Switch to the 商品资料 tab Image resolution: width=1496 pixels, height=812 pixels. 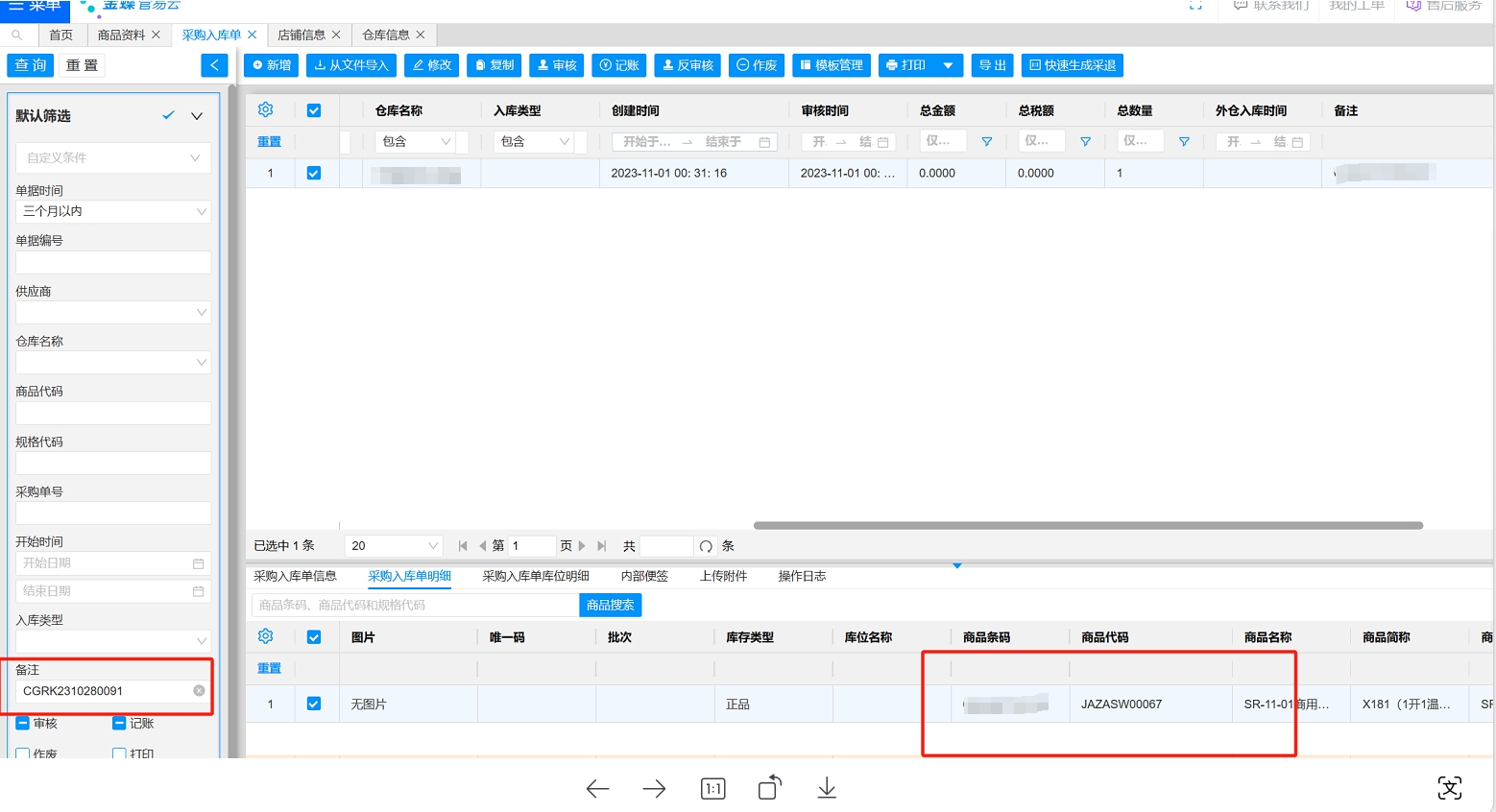point(121,35)
